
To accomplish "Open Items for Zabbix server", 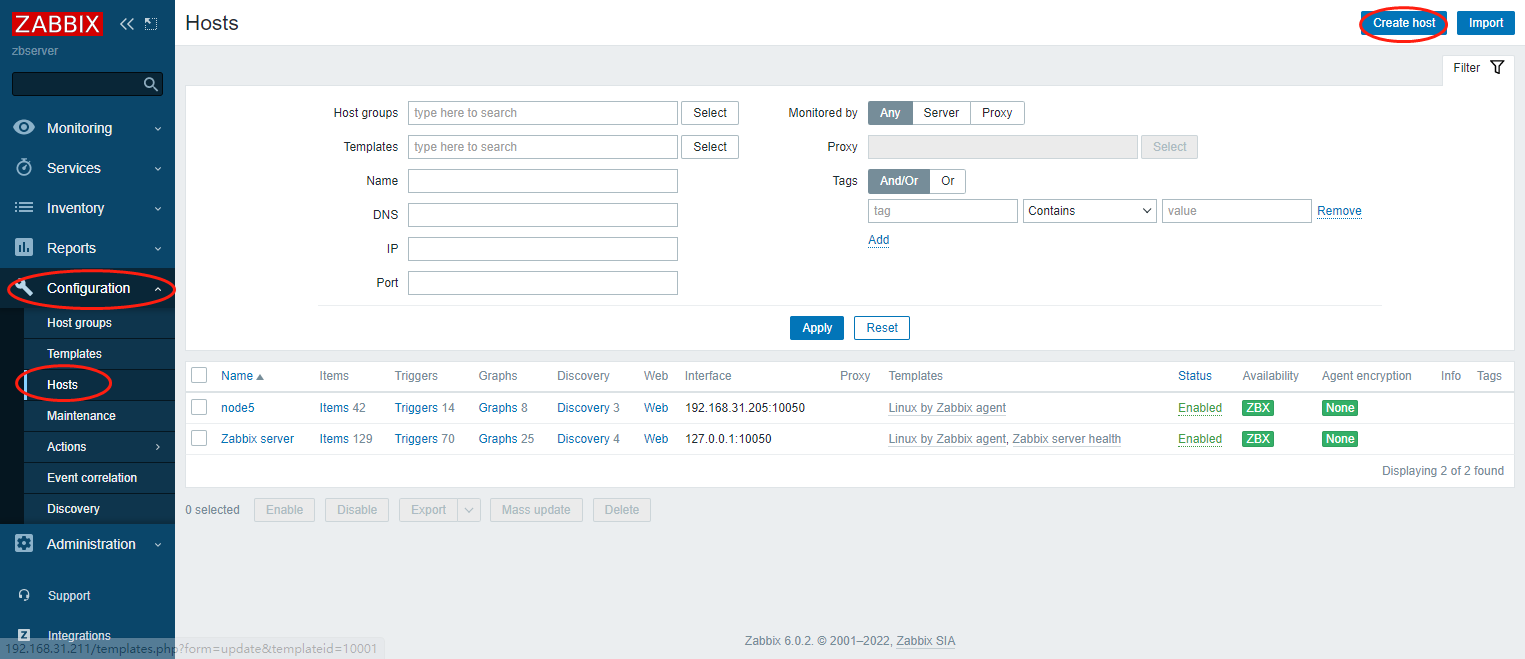I will point(334,439).
